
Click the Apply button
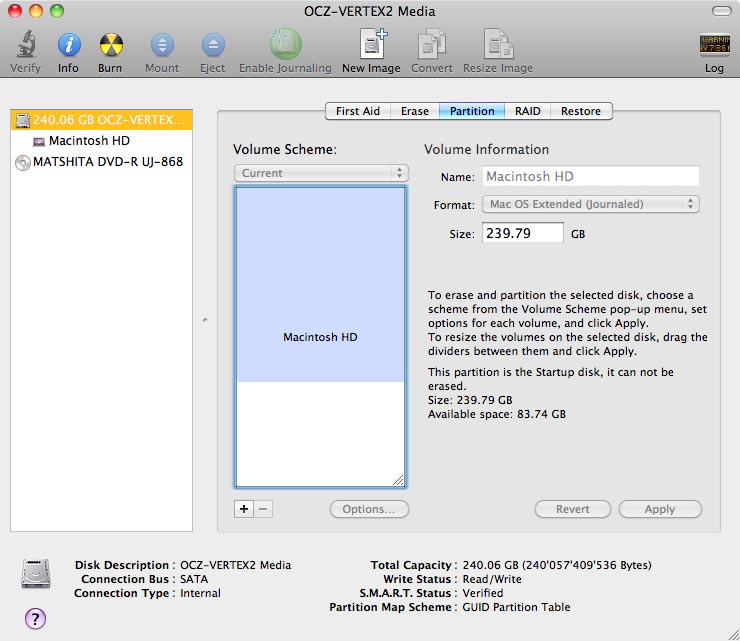[x=659, y=509]
